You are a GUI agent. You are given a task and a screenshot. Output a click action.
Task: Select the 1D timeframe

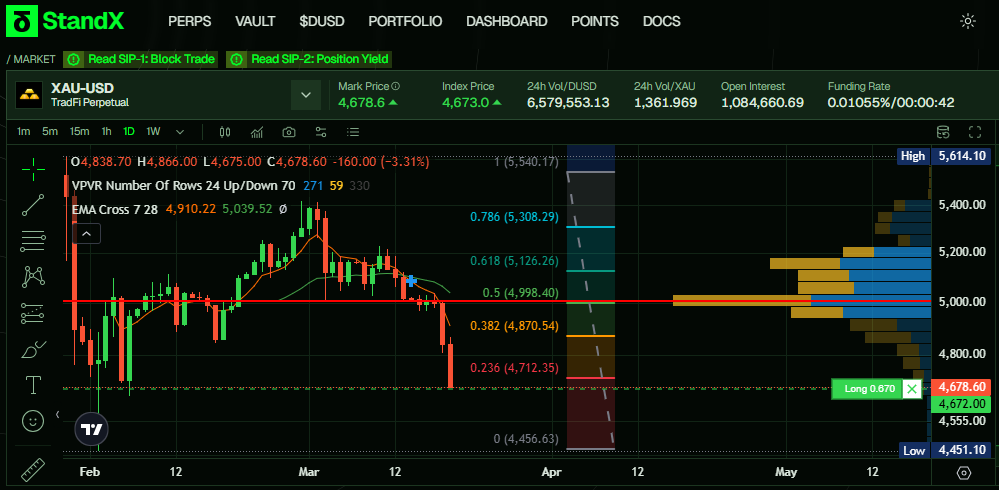pyautogui.click(x=129, y=132)
